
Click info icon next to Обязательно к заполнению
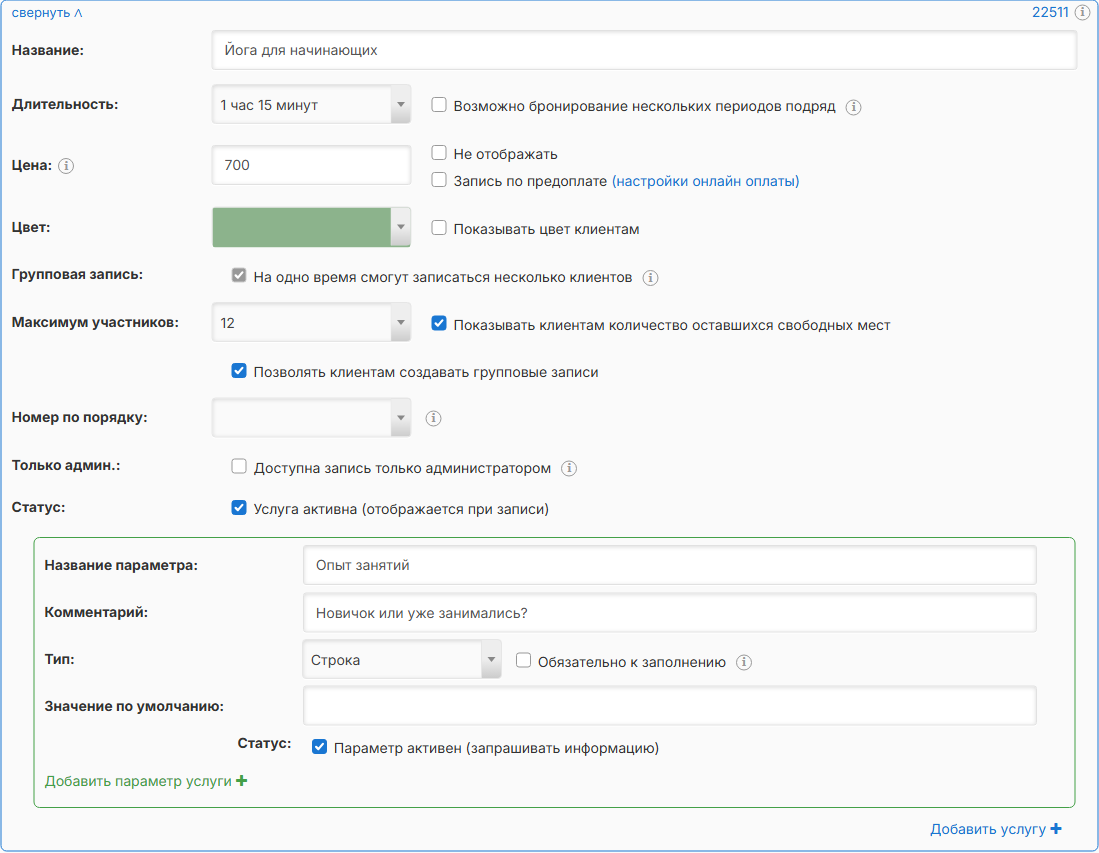pyautogui.click(x=744, y=662)
